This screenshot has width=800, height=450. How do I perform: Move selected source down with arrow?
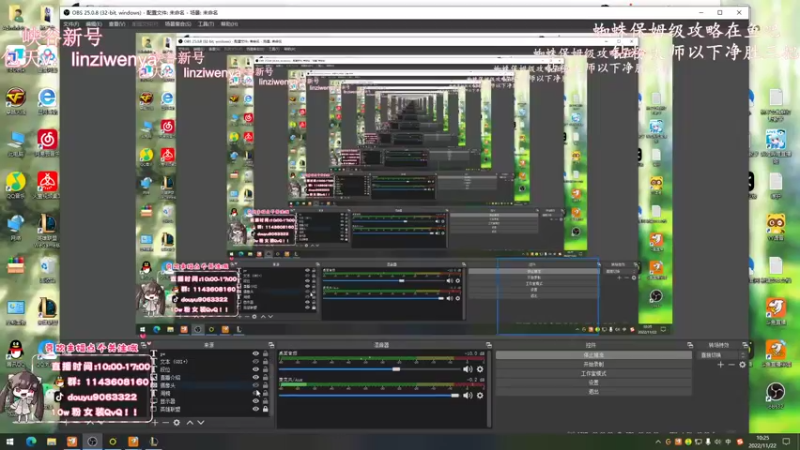click(201, 422)
